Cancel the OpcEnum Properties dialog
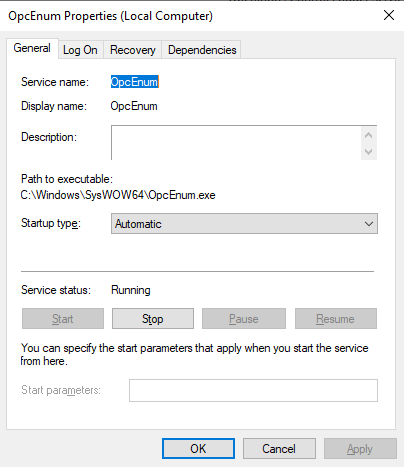The height and width of the screenshot is (467, 404). pyautogui.click(x=279, y=449)
